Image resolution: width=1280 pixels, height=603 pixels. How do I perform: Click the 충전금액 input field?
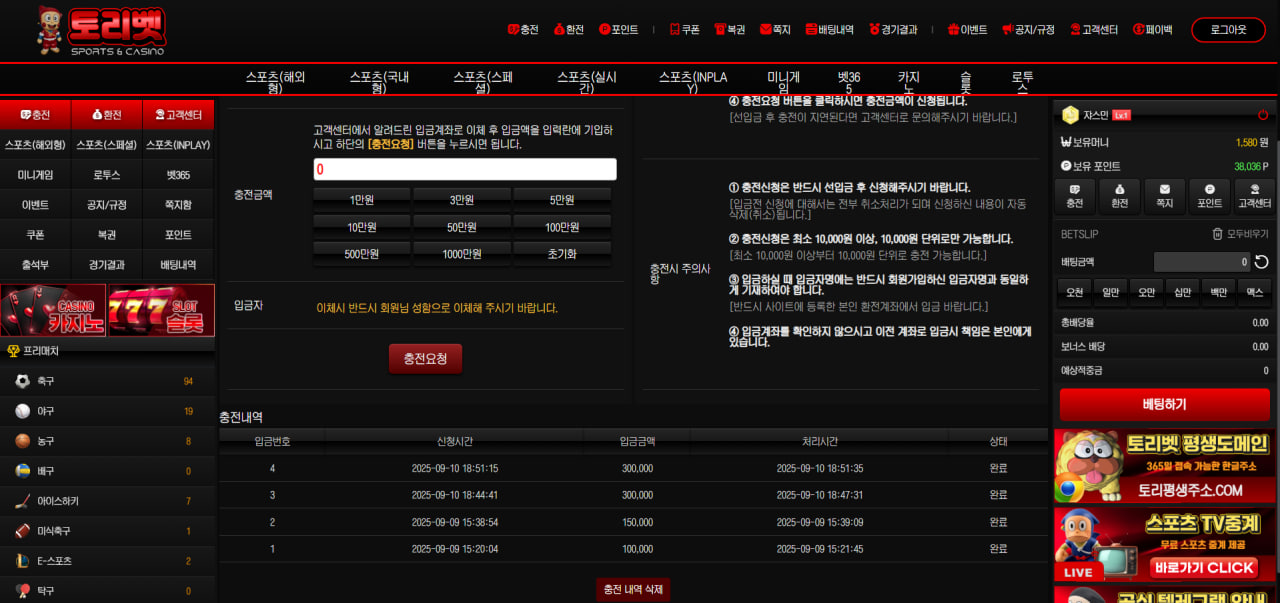tap(464, 169)
